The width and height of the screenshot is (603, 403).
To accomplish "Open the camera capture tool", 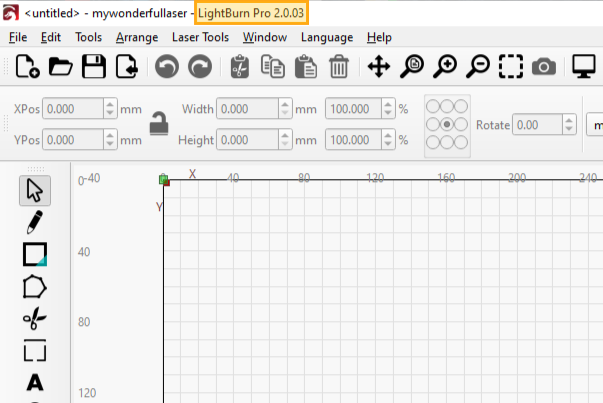I will point(543,67).
